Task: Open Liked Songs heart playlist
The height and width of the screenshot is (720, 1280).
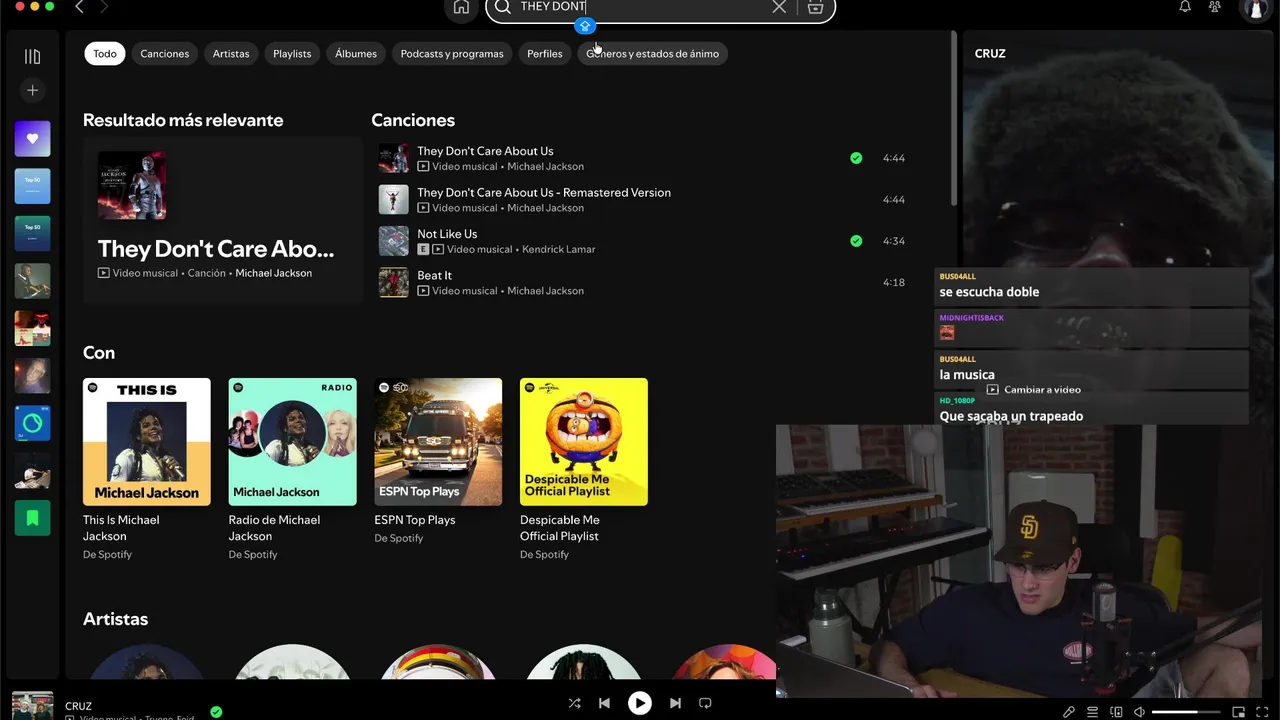Action: pos(32,139)
